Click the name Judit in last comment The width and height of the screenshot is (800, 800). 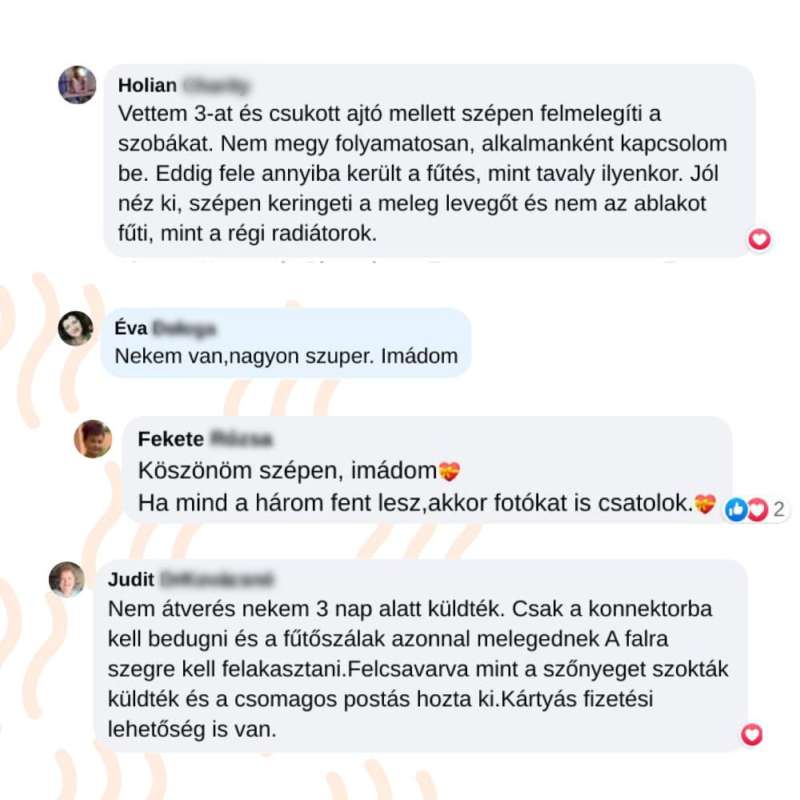tap(131, 579)
